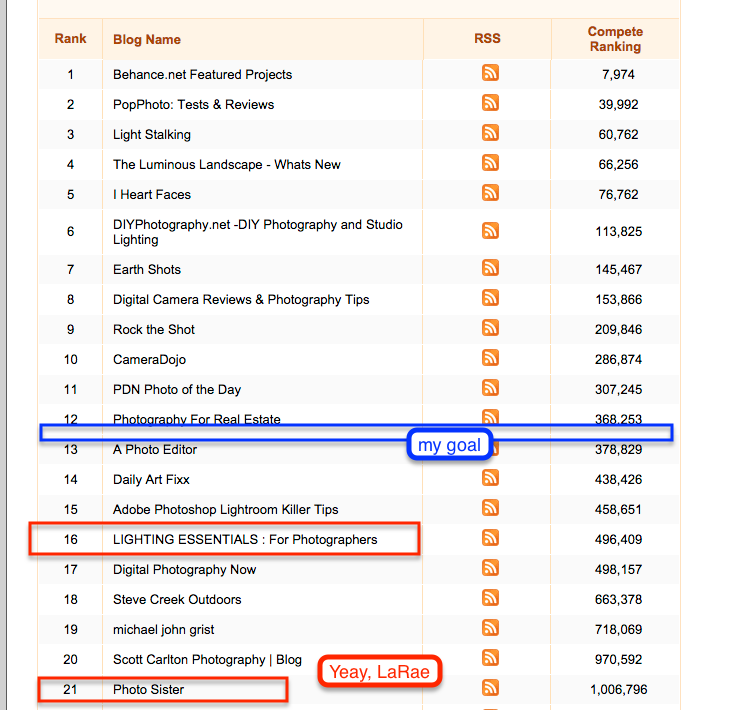This screenshot has height=710, width=753.
Task: Click A Photo Editor blog name
Action: click(155, 450)
